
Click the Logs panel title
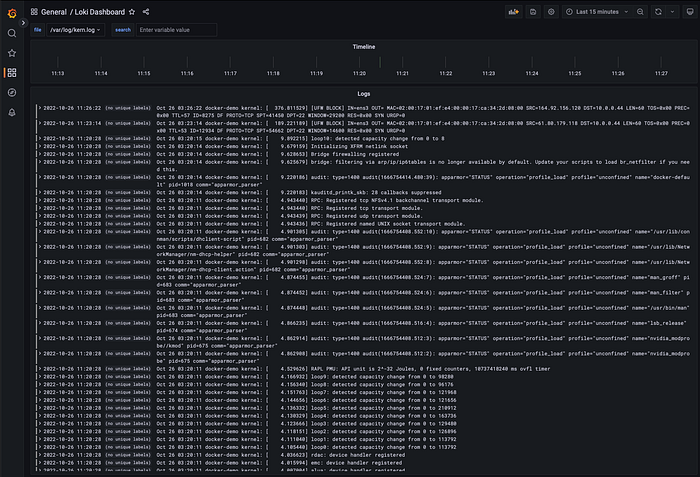[364, 94]
